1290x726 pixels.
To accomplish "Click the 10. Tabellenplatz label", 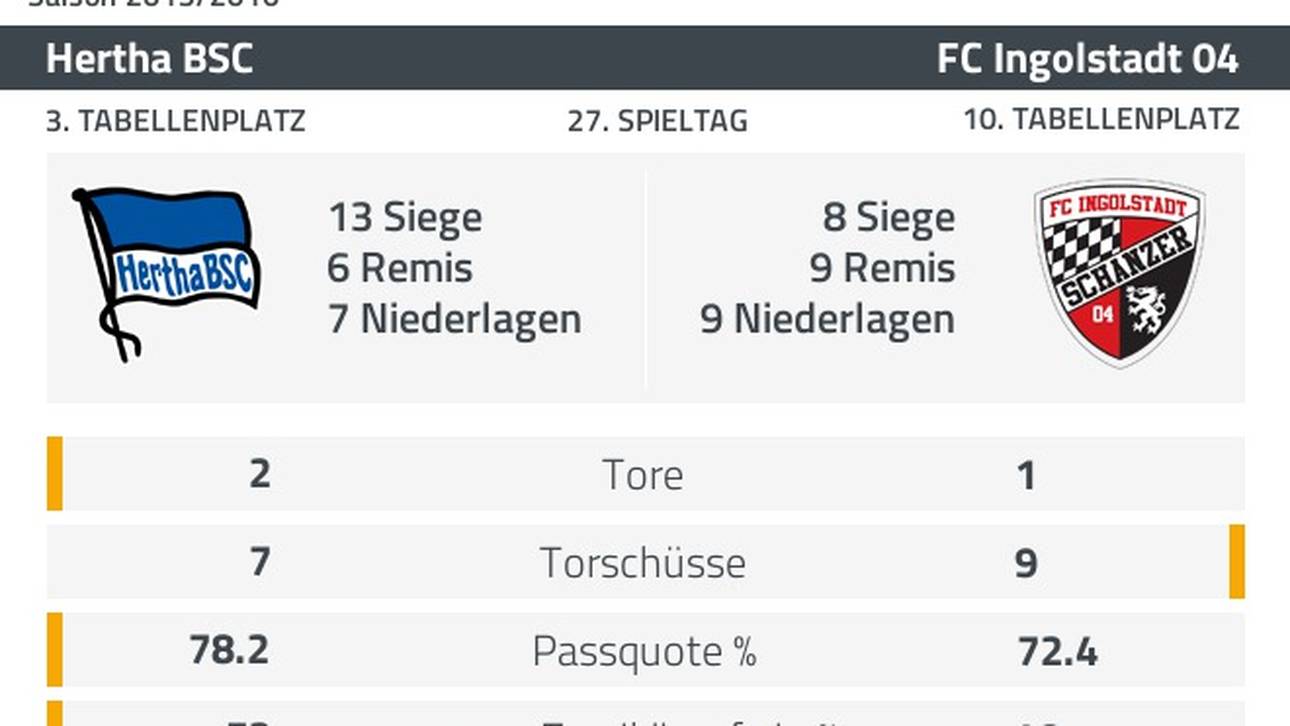I will [1101, 120].
